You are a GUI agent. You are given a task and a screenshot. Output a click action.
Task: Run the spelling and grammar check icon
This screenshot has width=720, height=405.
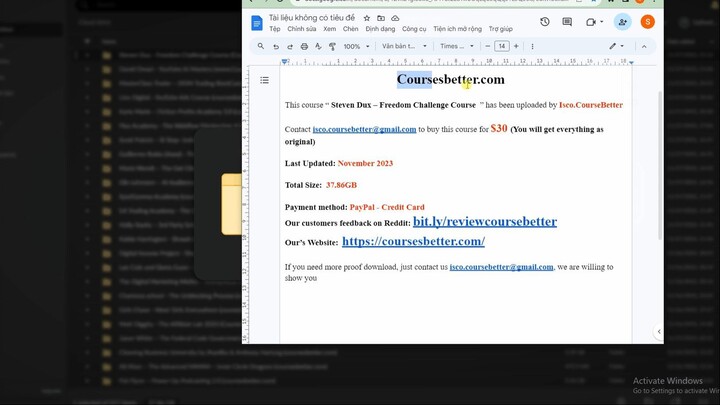[318, 46]
